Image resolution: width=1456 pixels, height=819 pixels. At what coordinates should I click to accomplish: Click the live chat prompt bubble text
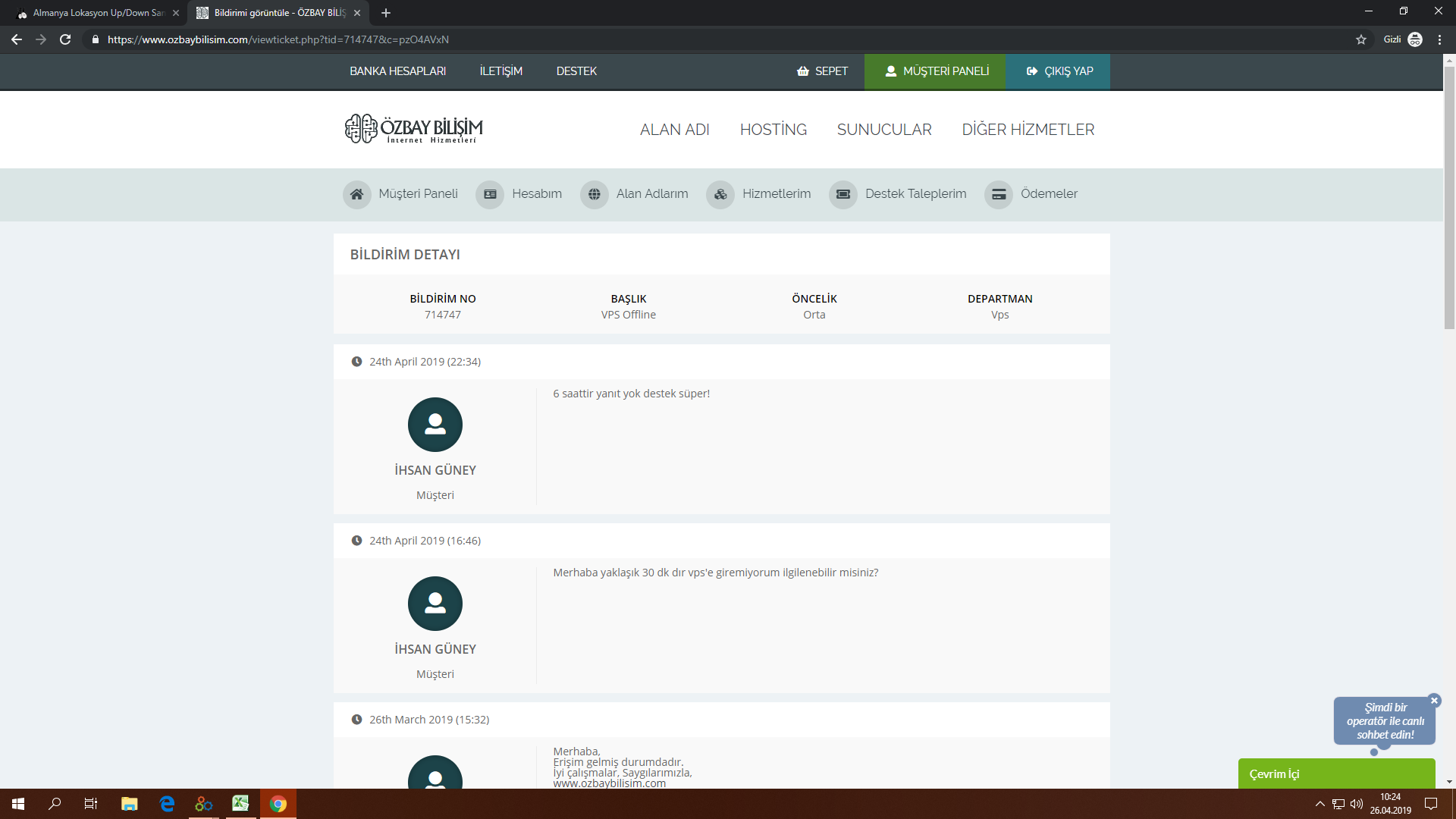coord(1385,721)
